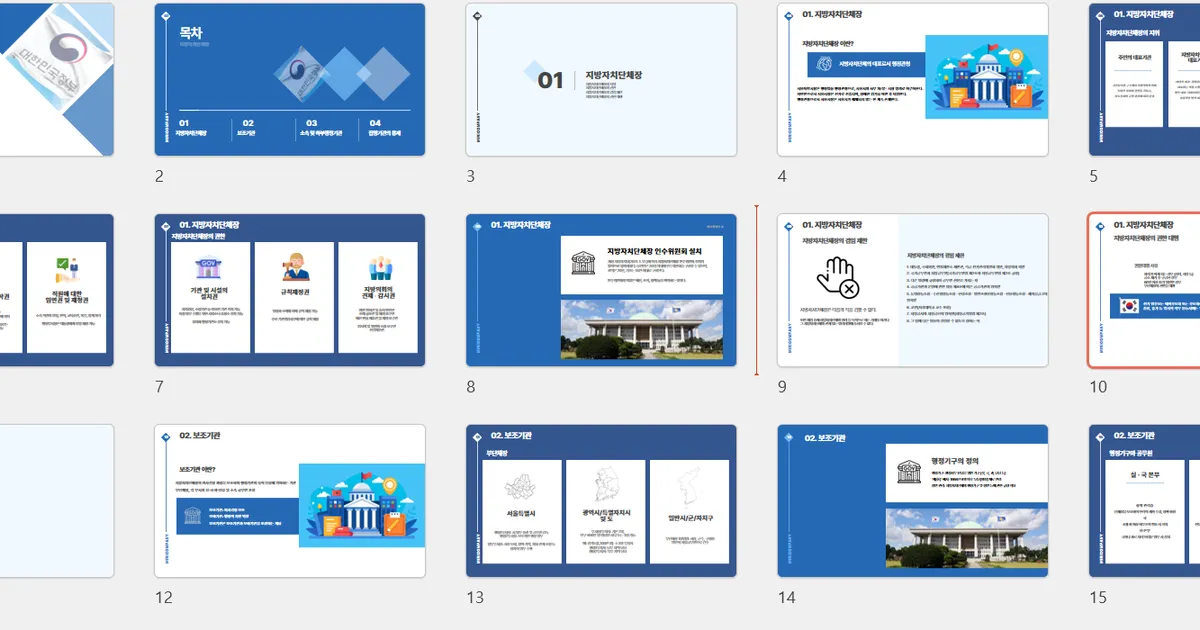Click the city hall illustration on slide 12

[x=362, y=505]
